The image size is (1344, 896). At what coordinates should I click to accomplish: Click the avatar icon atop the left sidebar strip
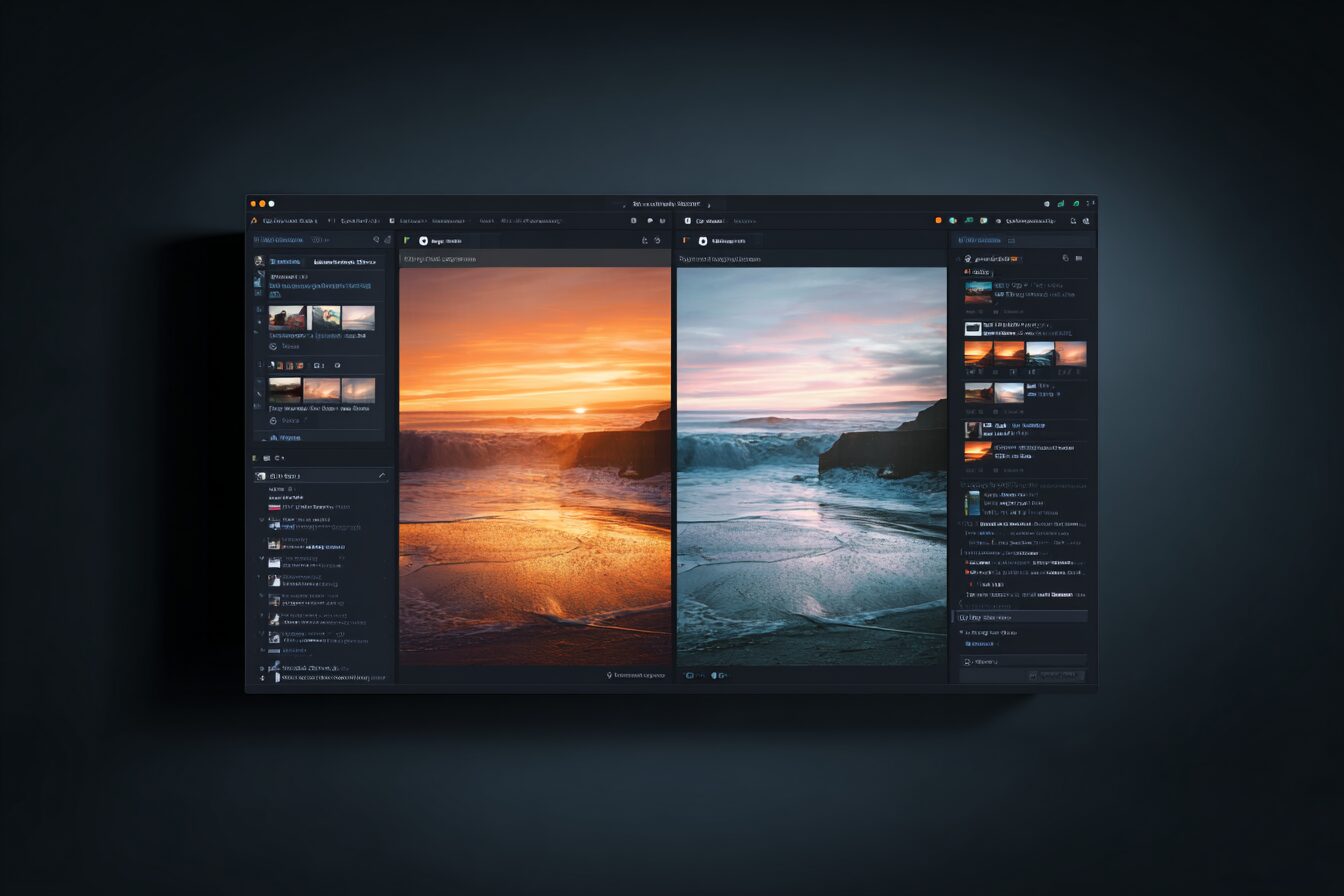pyautogui.click(x=259, y=261)
